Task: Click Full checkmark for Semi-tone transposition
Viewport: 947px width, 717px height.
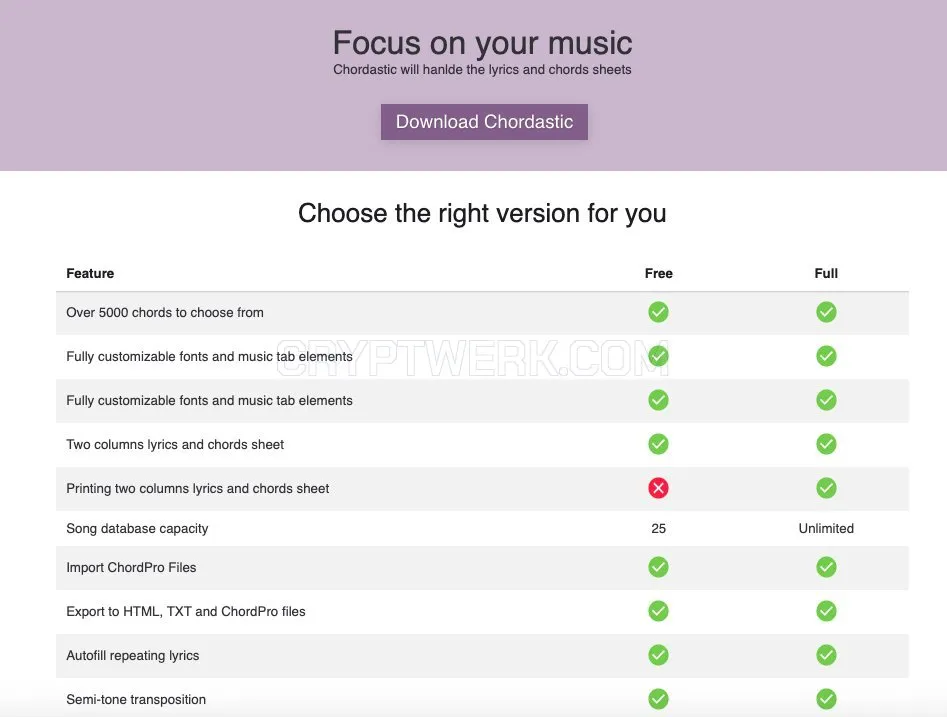Action: tap(826, 699)
